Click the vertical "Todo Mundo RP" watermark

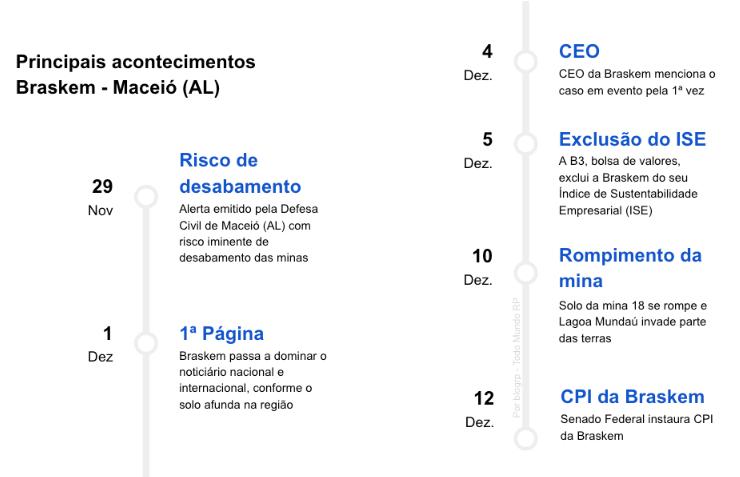click(x=516, y=356)
